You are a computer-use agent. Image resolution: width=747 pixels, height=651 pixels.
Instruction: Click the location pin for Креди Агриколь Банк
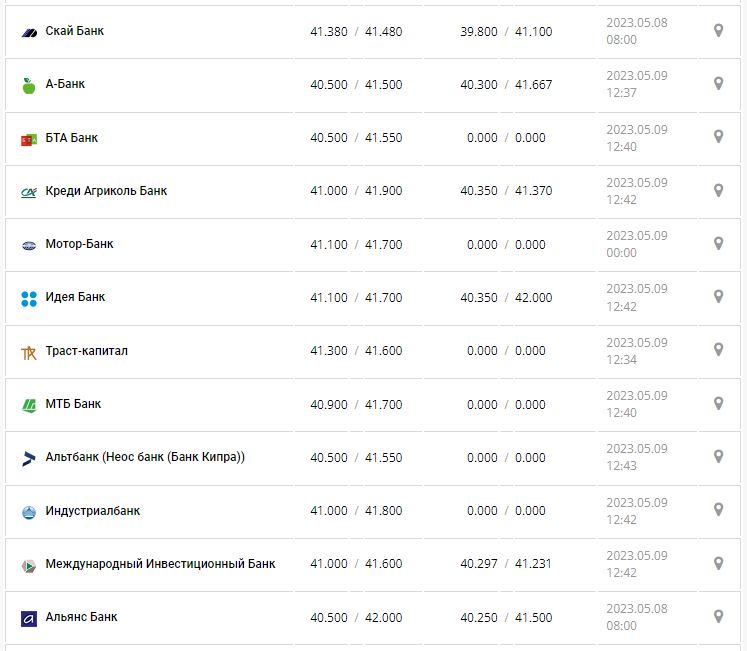(x=718, y=190)
